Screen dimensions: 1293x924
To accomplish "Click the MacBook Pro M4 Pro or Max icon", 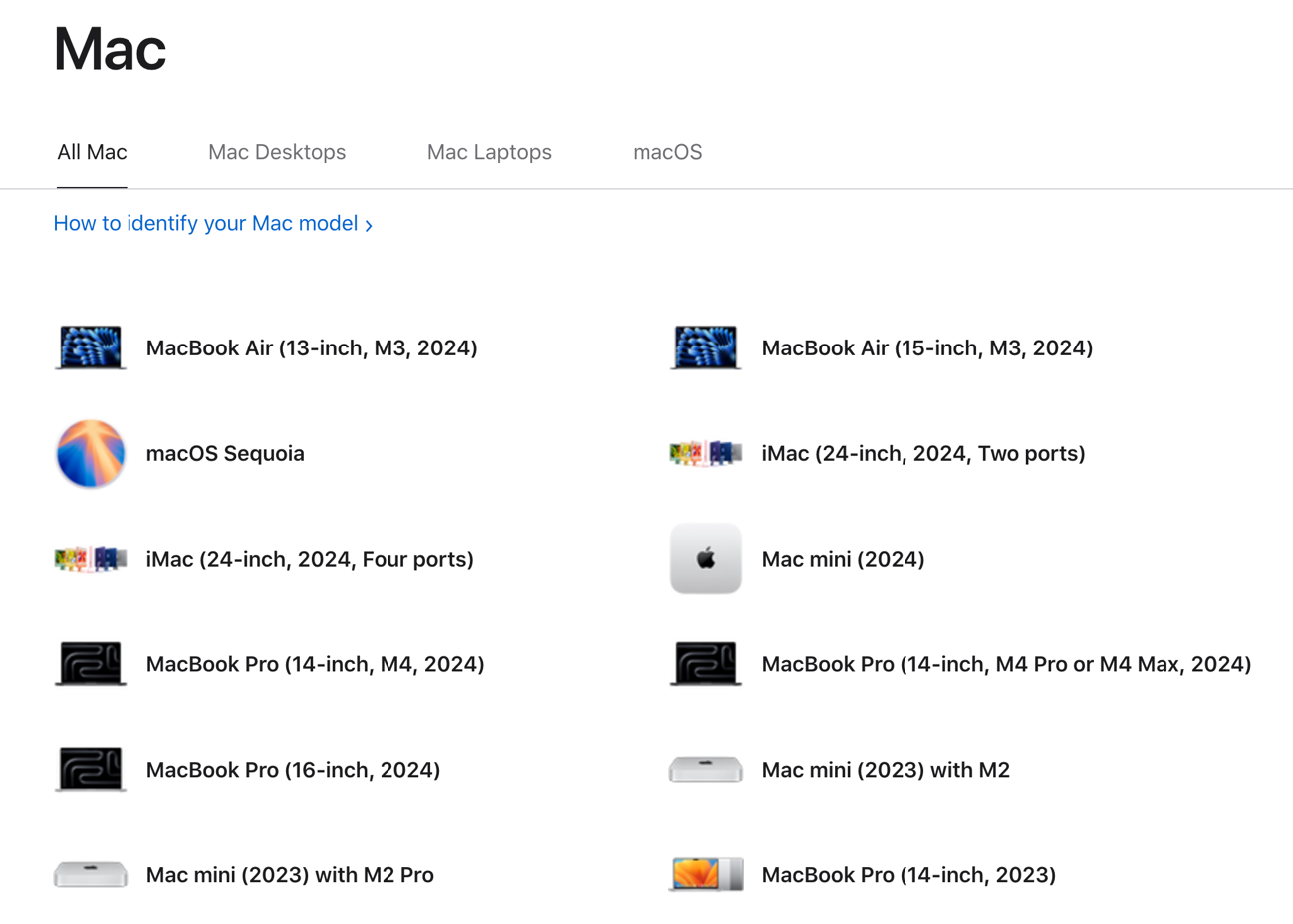I will click(x=706, y=664).
